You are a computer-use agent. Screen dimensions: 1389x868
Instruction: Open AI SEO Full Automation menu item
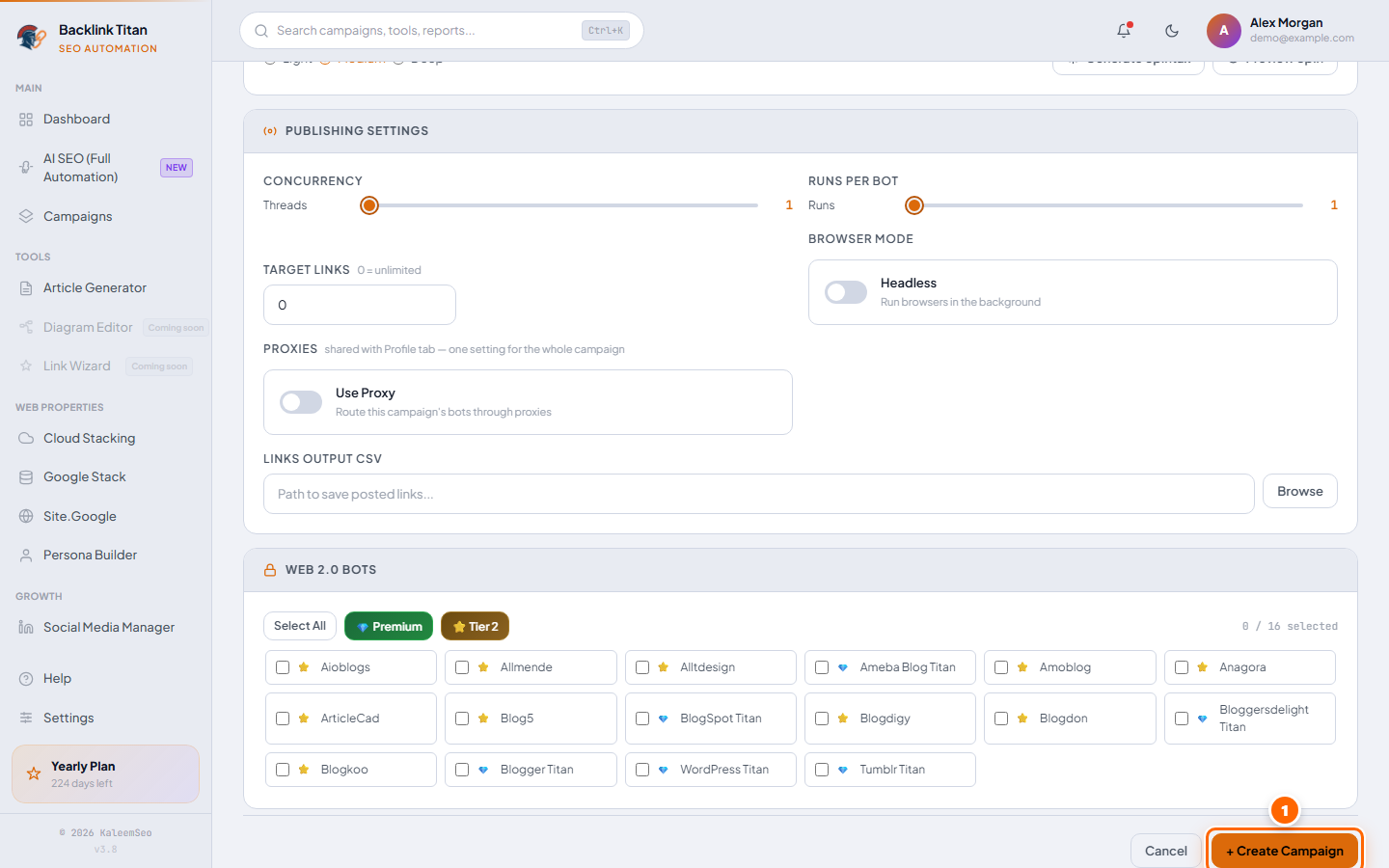point(105,168)
